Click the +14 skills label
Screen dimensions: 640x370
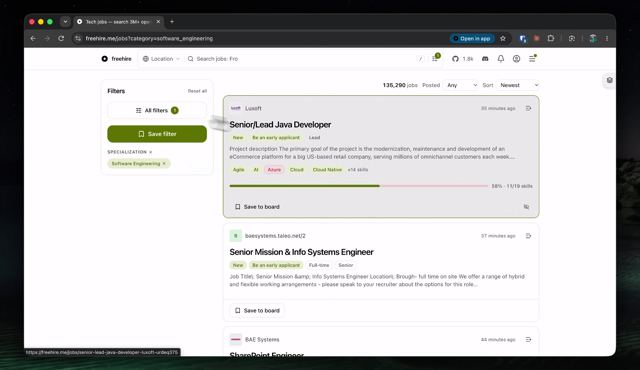pyautogui.click(x=358, y=170)
